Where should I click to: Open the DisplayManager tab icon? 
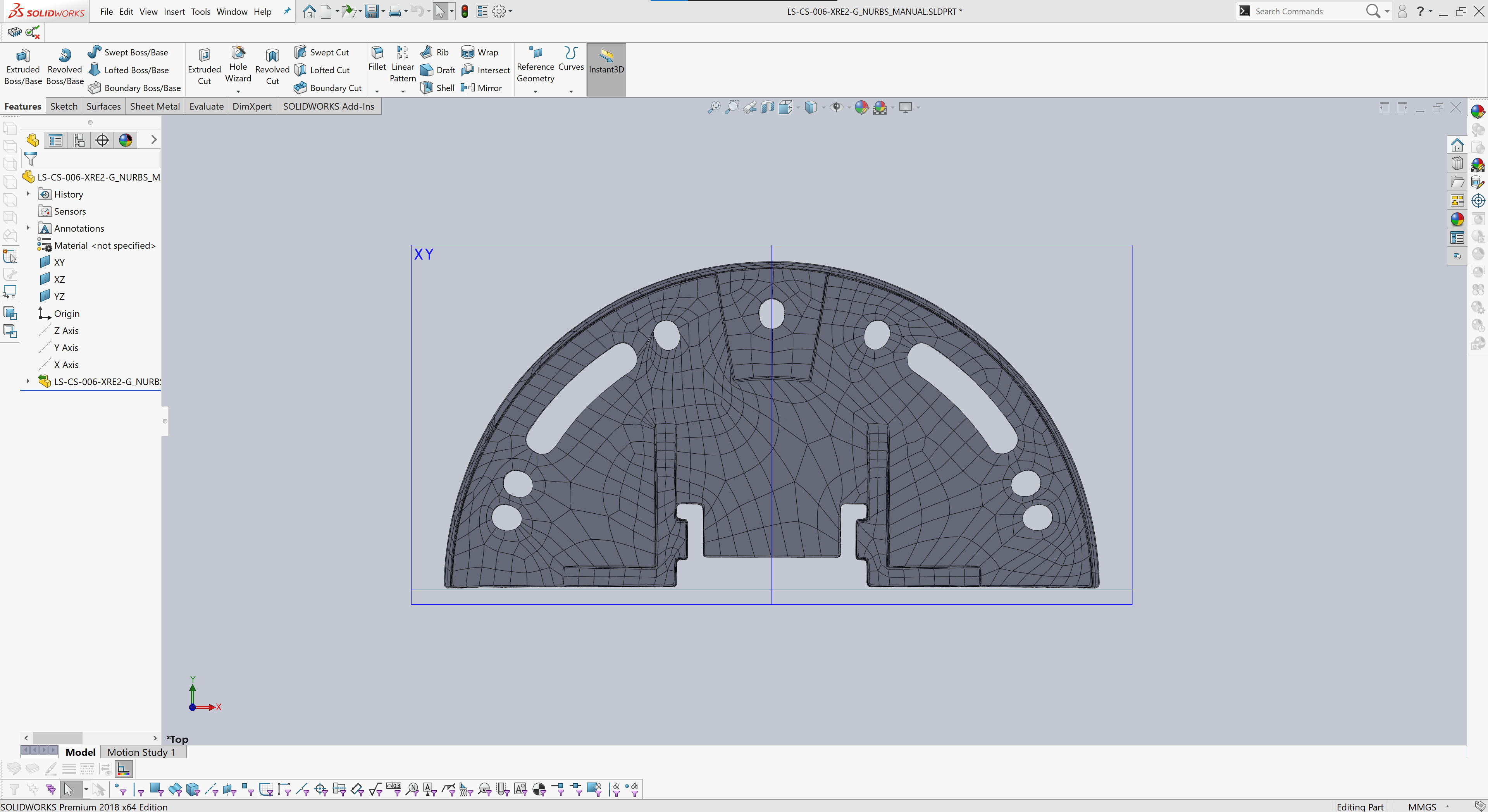[x=125, y=140]
